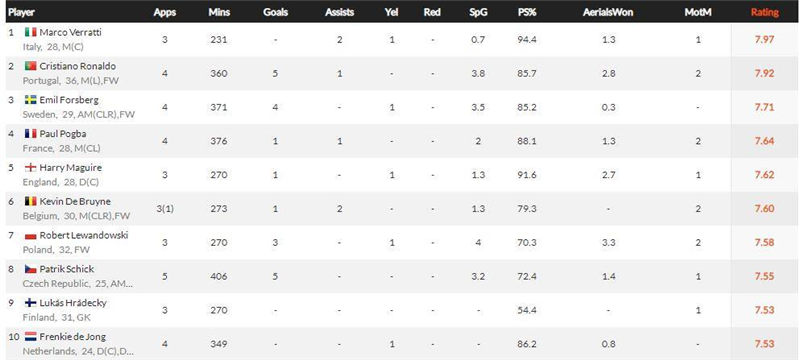Open Lukás Hrádecky player profile link
Image resolution: width=800 pixels, height=360 pixels.
click(73, 303)
